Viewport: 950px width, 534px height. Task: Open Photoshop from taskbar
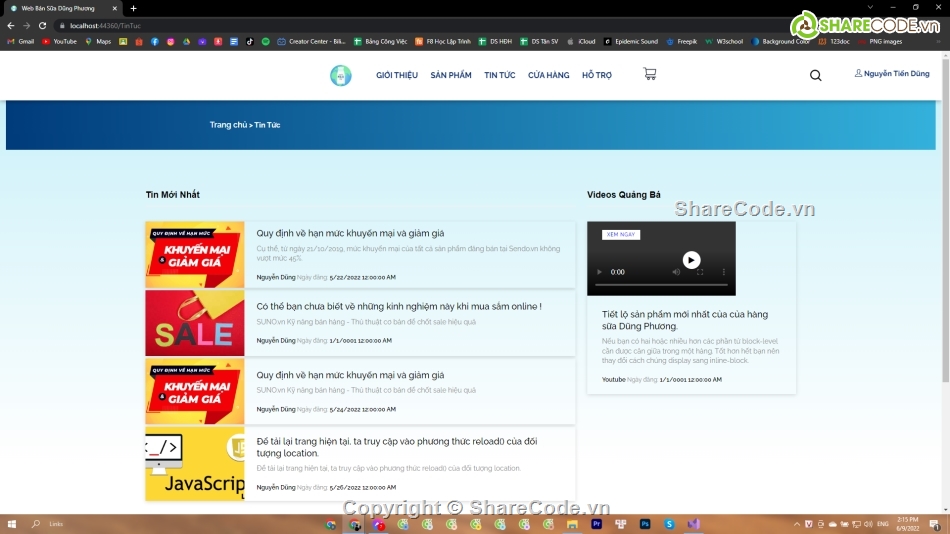pyautogui.click(x=645, y=524)
